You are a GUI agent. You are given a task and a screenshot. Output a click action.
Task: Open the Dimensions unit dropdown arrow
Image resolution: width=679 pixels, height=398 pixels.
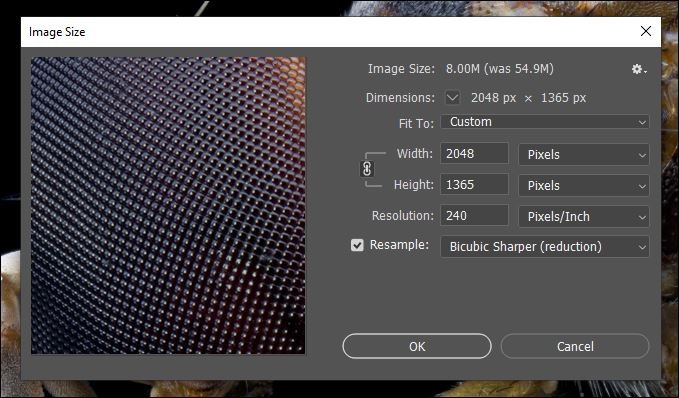pos(453,97)
